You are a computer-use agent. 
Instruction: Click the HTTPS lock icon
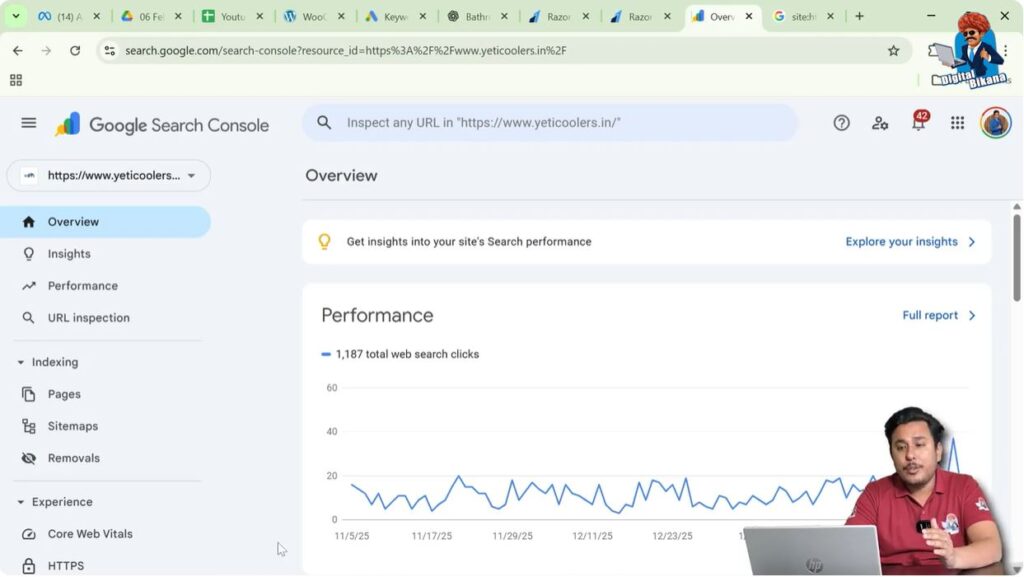point(28,566)
